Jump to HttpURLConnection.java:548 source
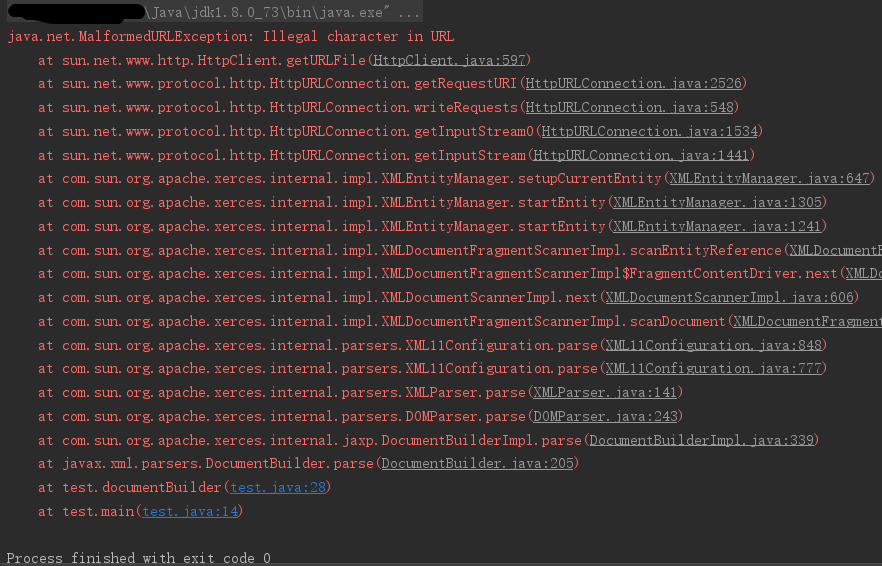 [x=629, y=108]
